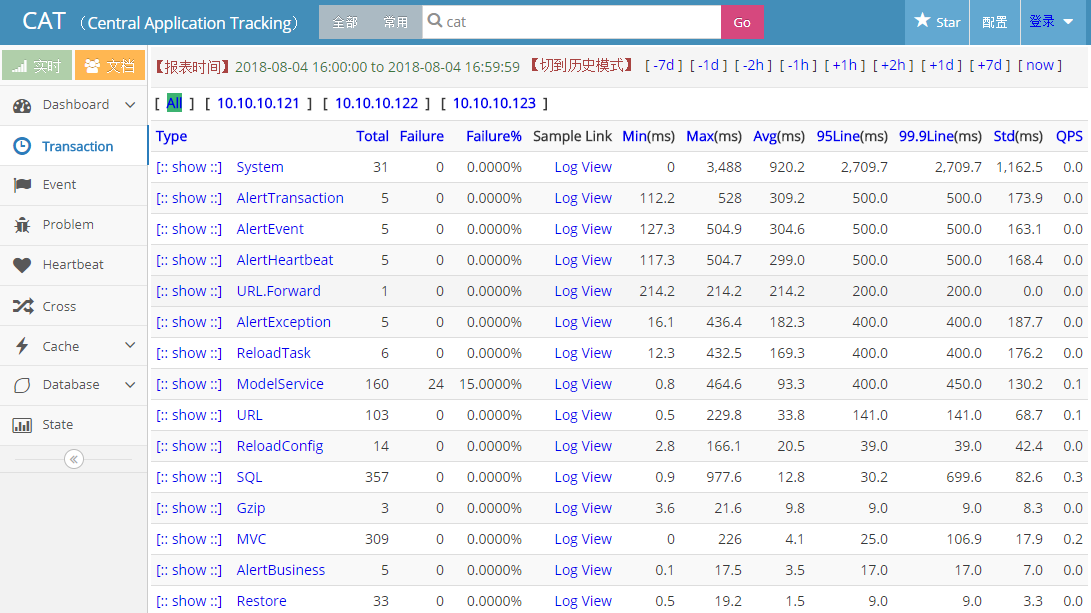Select the All machines filter
Viewport: 1091px width, 613px height.
click(174, 104)
